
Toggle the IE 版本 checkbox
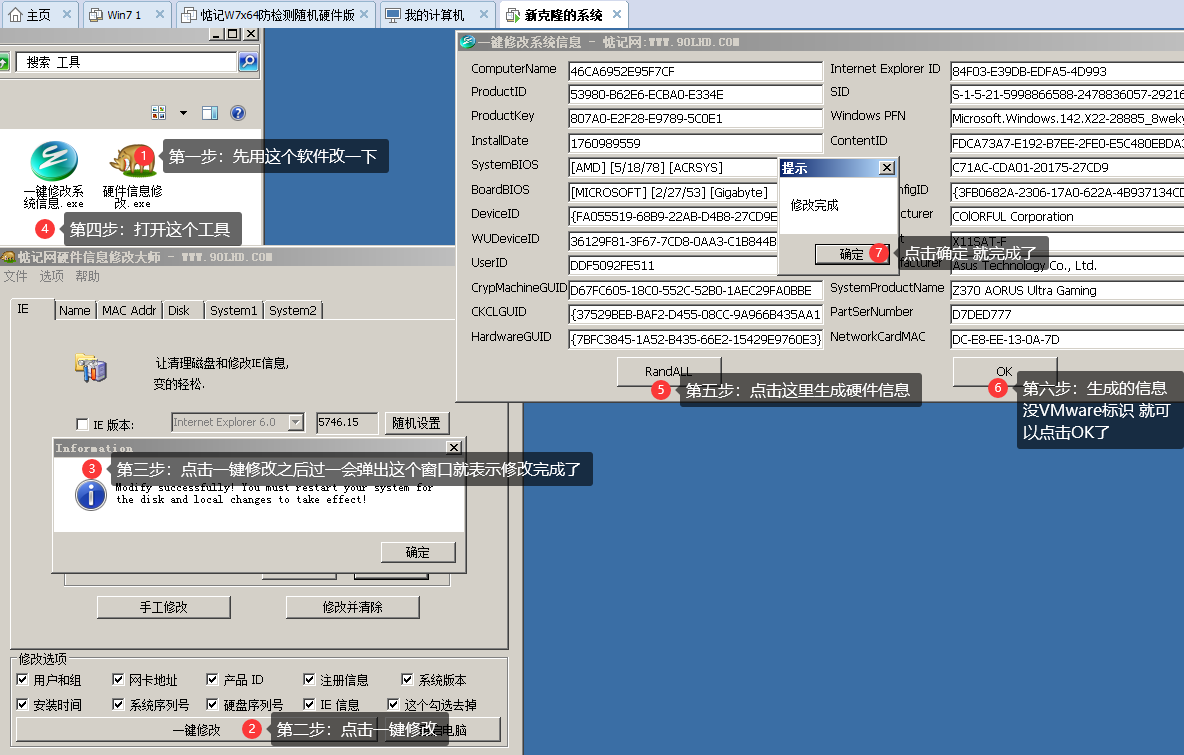(82, 424)
